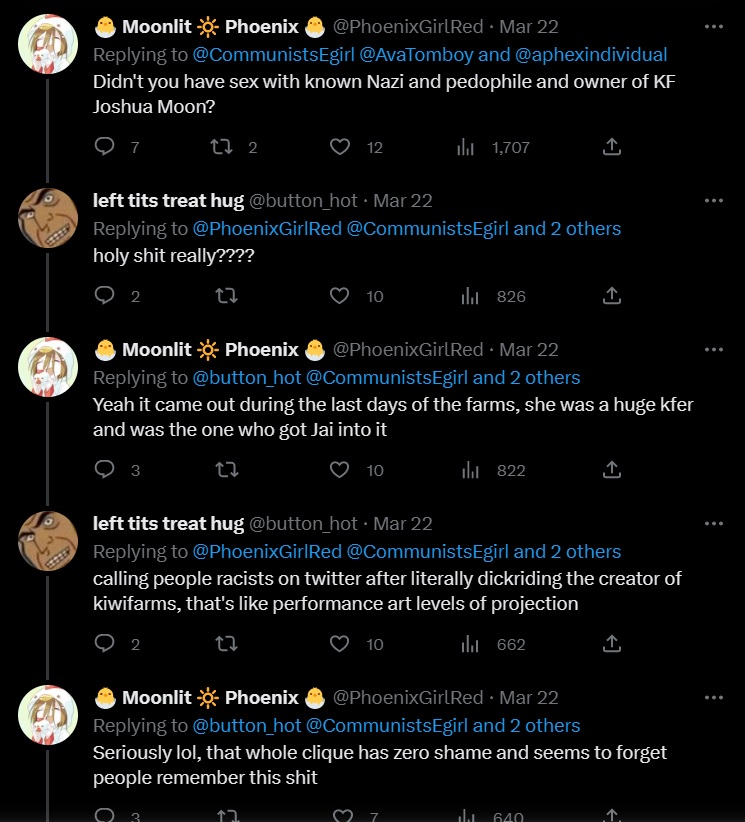This screenshot has width=745, height=822.
Task: View analytics showing 1,707 views
Action: (x=493, y=147)
